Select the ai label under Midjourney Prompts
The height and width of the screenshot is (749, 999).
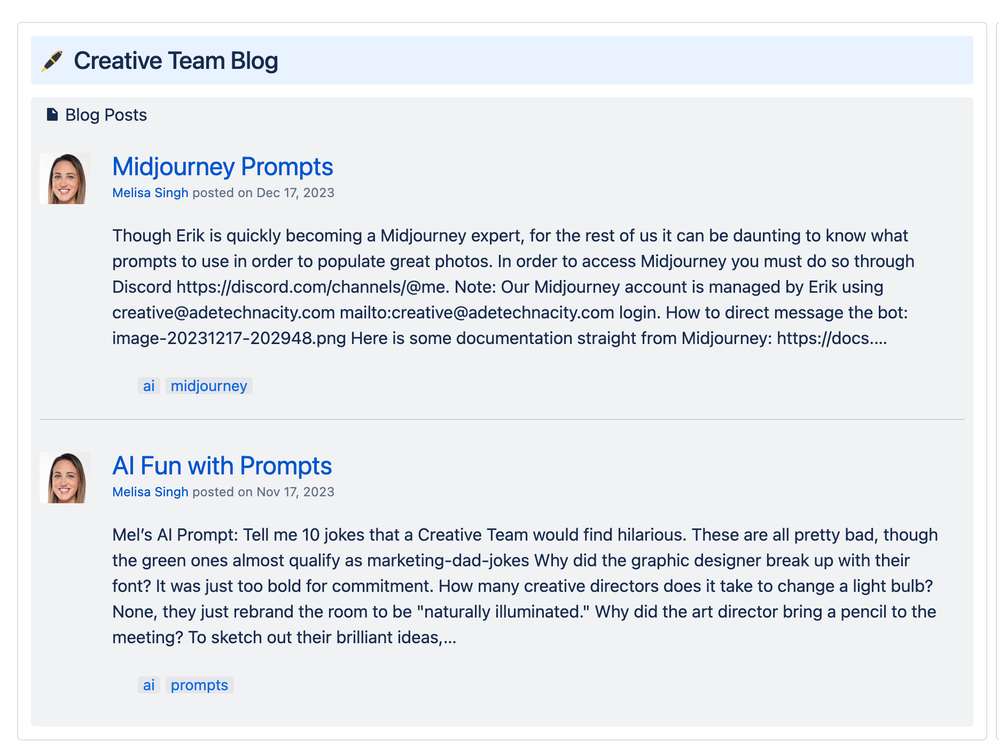coord(148,386)
